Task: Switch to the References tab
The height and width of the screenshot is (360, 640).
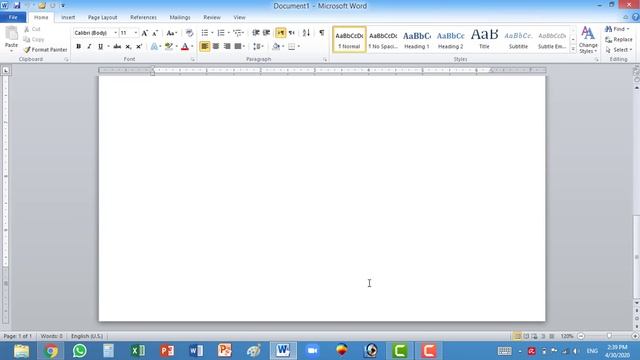Action: point(143,18)
